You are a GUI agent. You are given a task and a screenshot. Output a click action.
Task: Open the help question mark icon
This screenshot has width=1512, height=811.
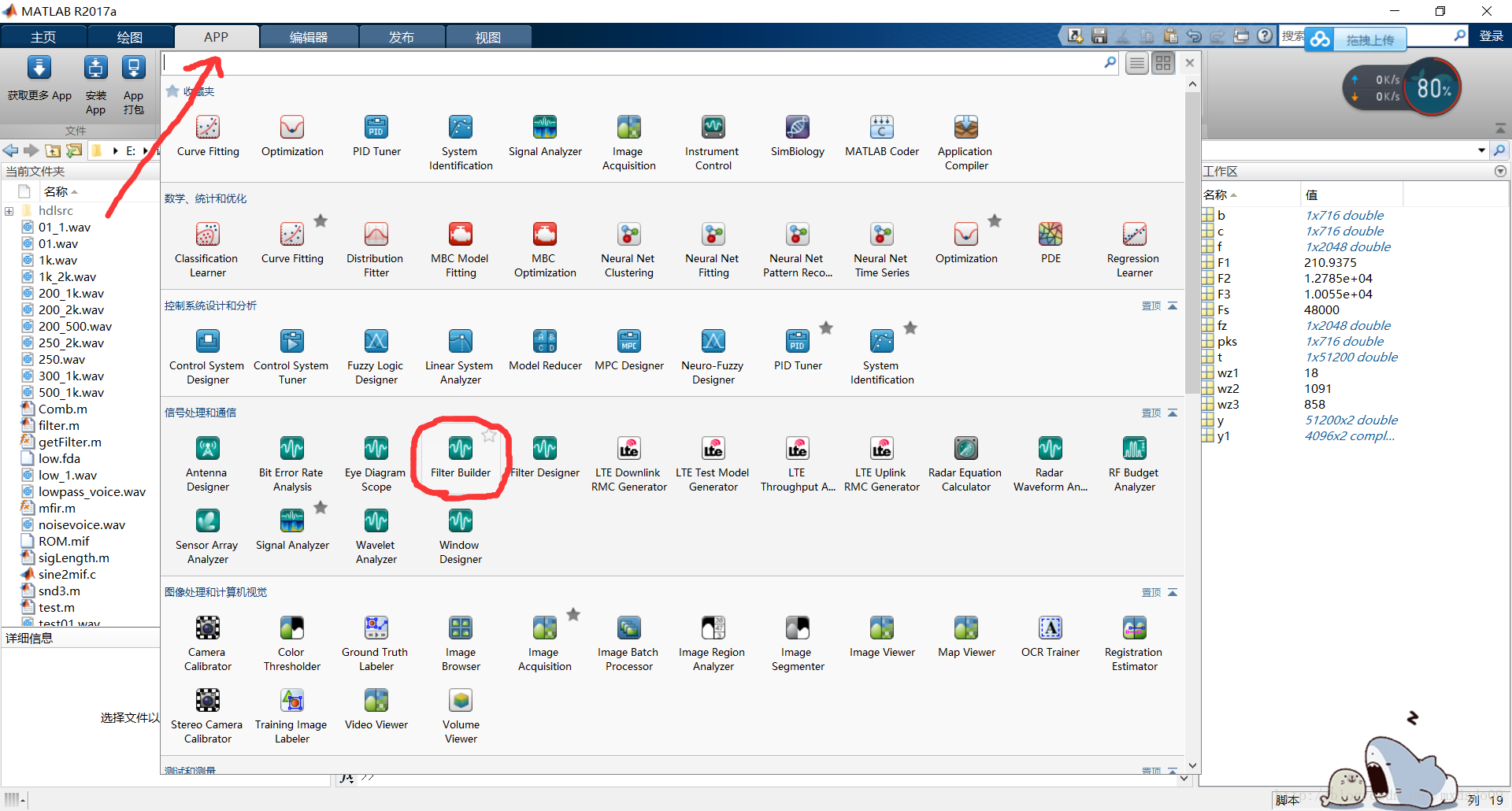1264,35
